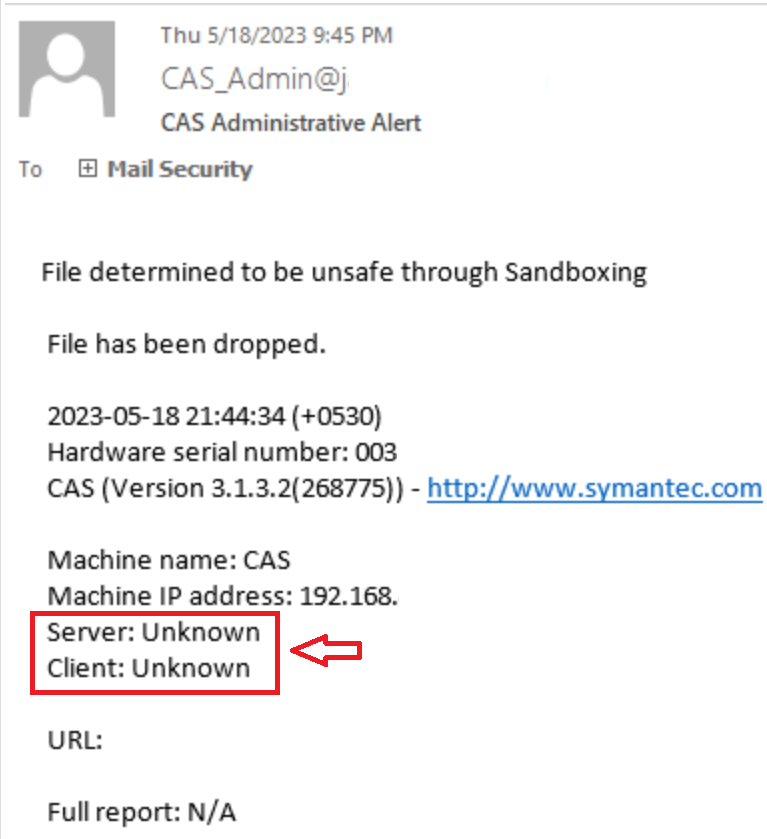Open the www.symantec.com hyperlink
Screen dimensions: 767x839
point(594,488)
